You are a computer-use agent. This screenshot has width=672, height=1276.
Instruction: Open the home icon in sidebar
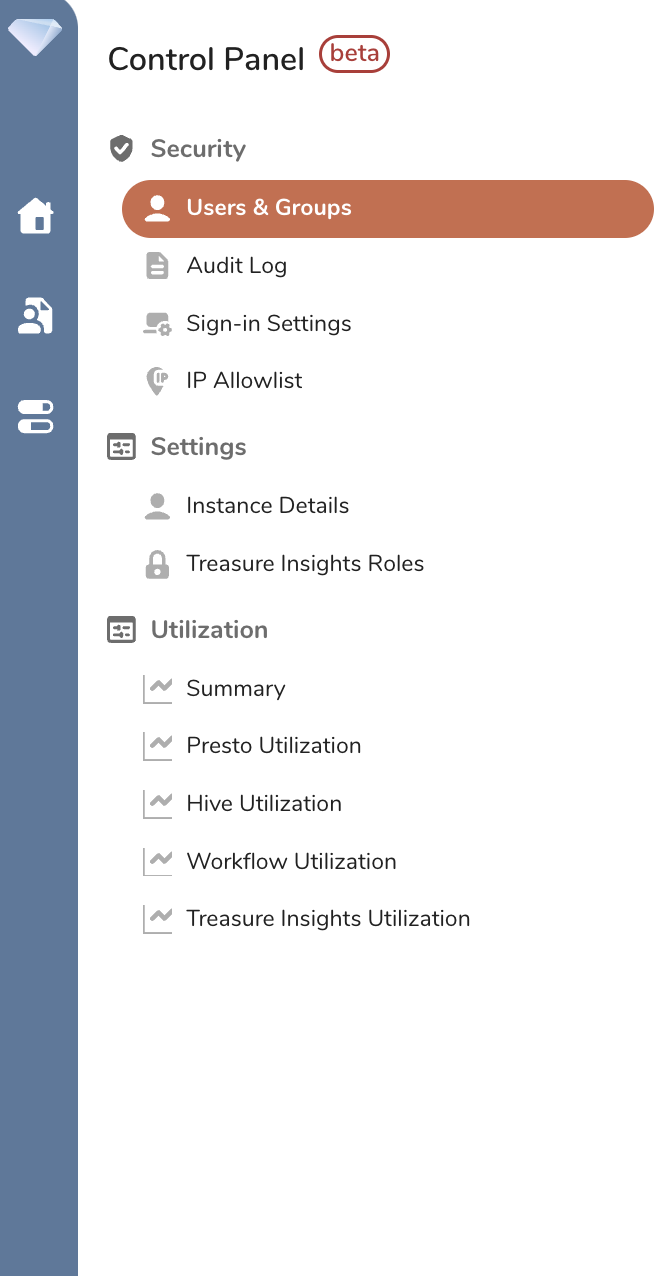pos(36,215)
